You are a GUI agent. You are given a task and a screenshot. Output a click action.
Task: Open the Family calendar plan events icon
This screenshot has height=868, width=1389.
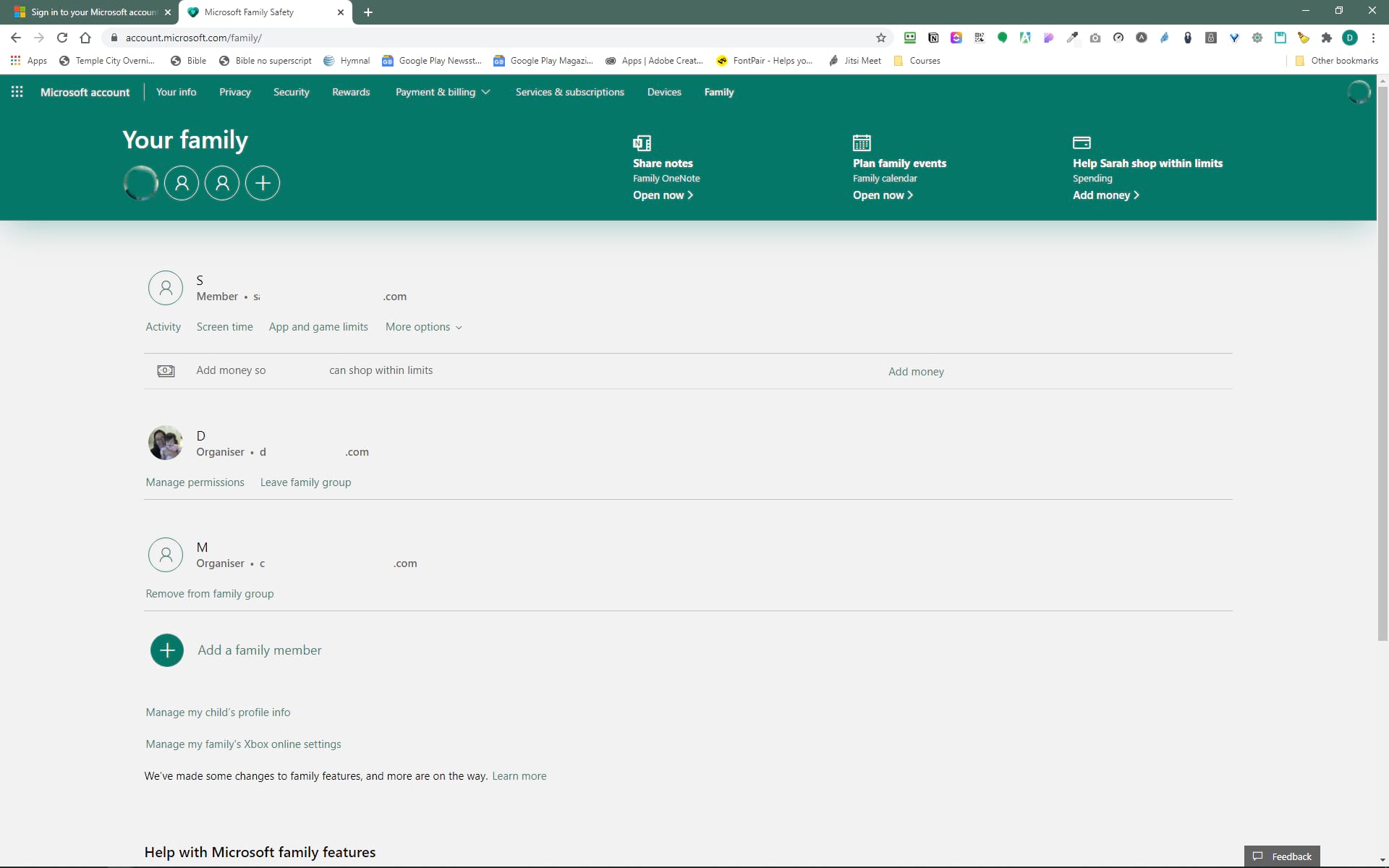(x=861, y=142)
